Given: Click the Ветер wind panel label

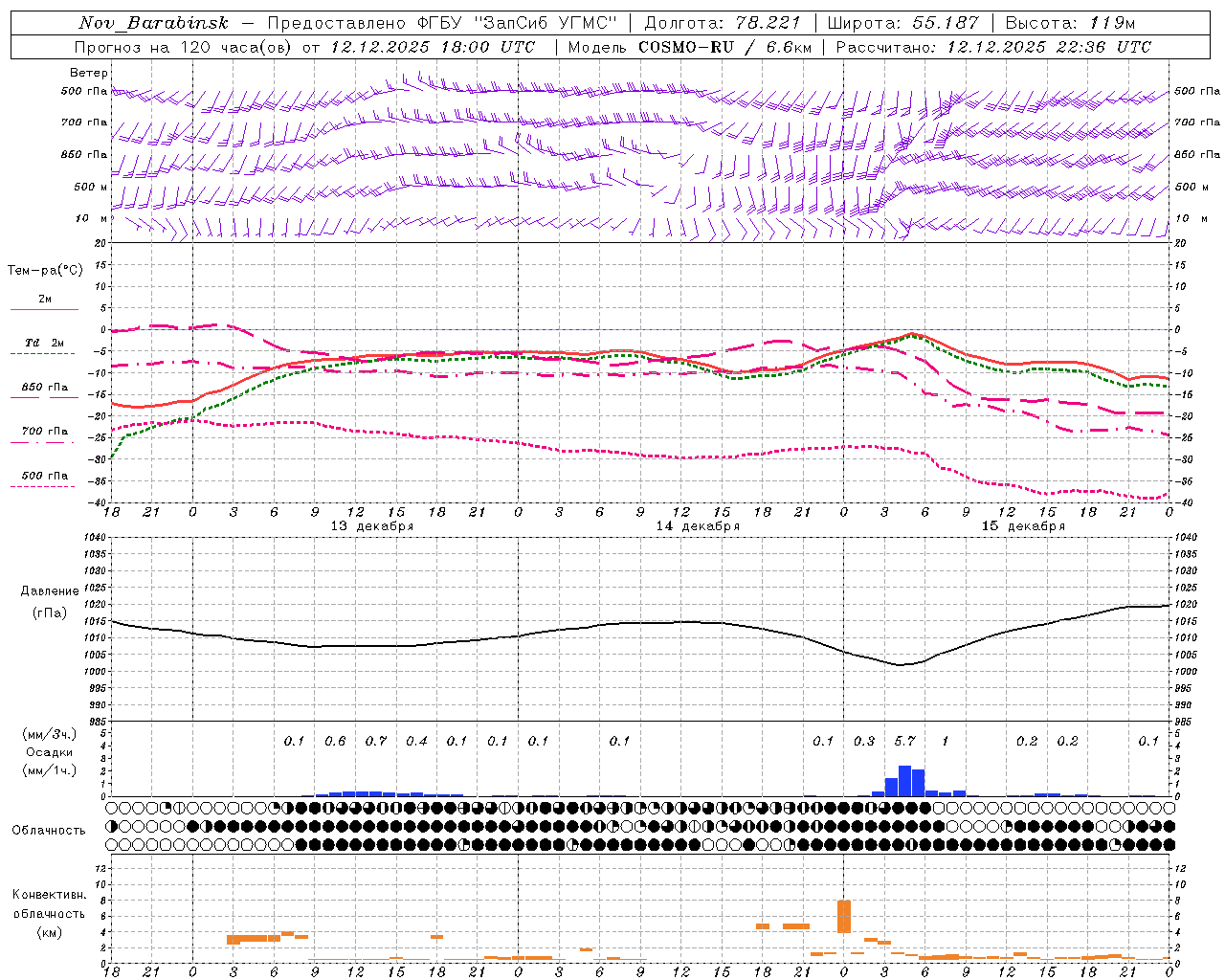Looking at the screenshot, I should (89, 73).
